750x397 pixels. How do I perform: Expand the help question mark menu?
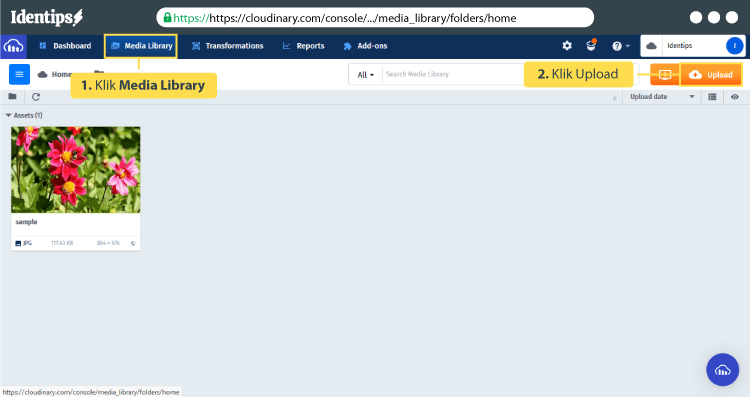pos(621,46)
